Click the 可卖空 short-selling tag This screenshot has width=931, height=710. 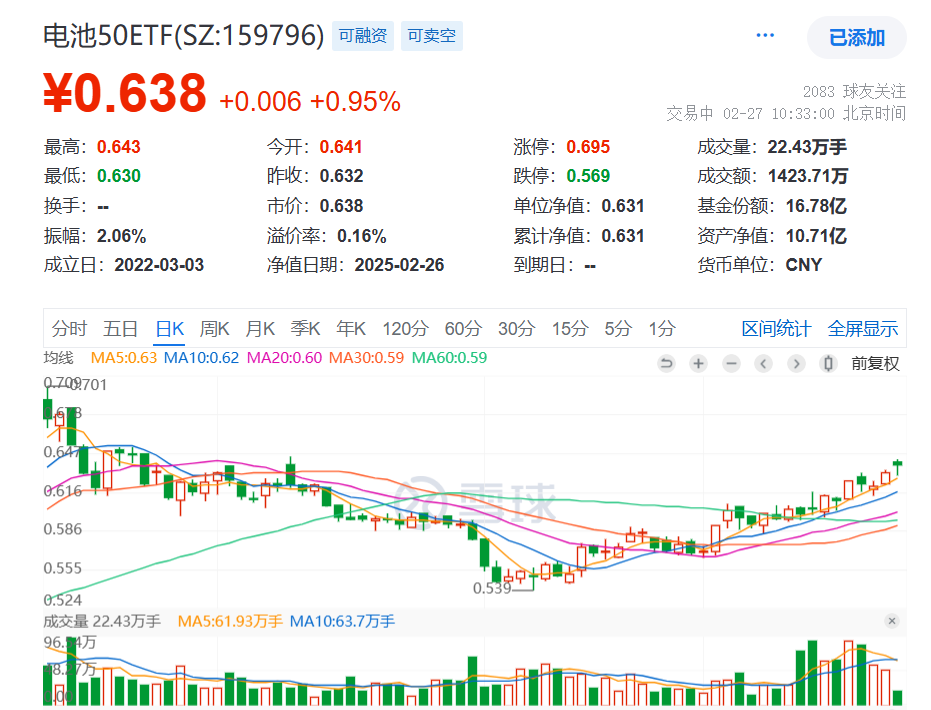pos(433,36)
